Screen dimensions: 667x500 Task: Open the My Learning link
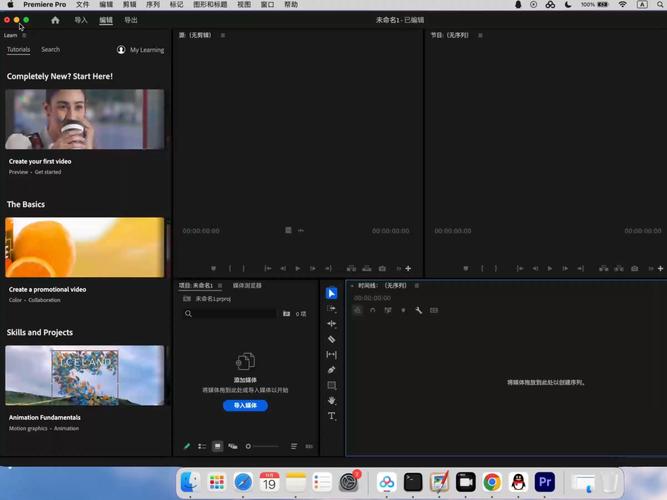(140, 50)
